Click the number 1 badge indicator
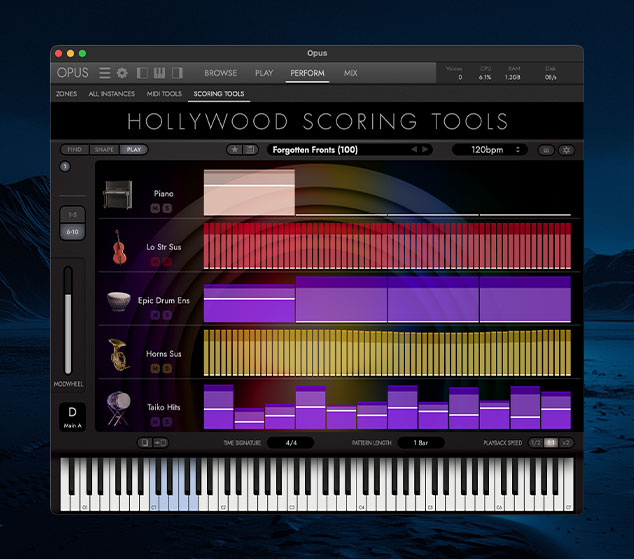634x559 pixels. 65,167
